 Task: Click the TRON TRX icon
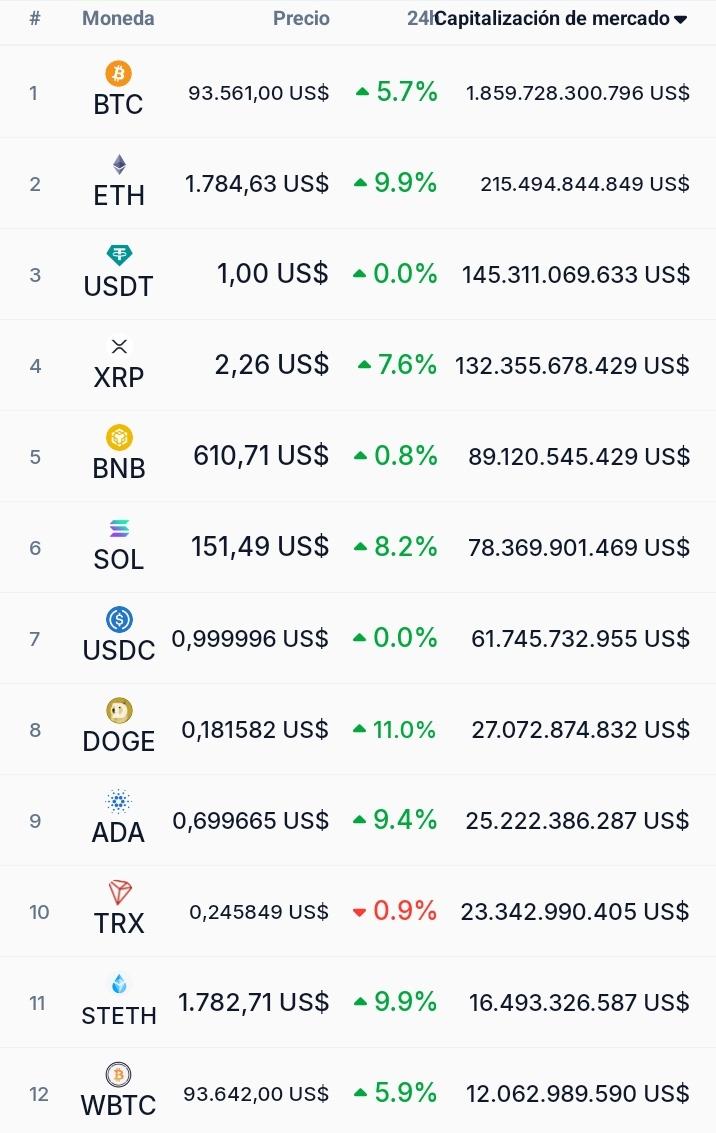tap(119, 892)
